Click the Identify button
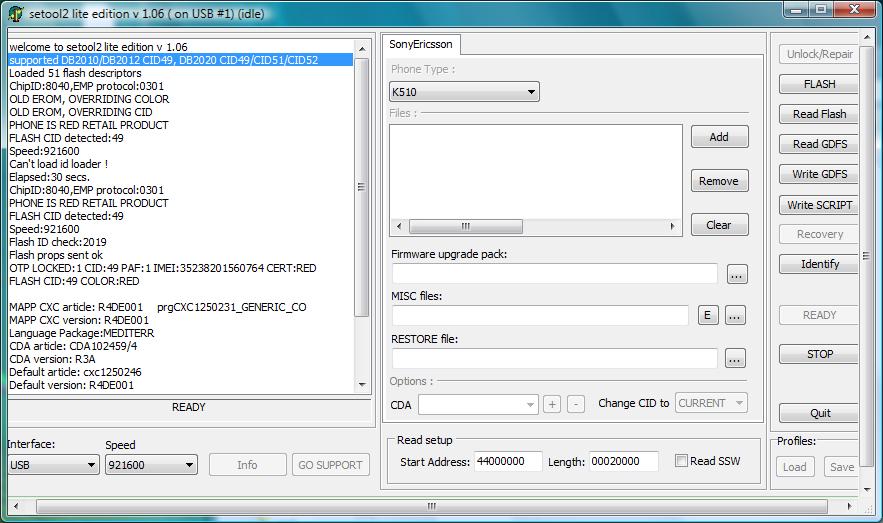This screenshot has width=883, height=523. 819,264
